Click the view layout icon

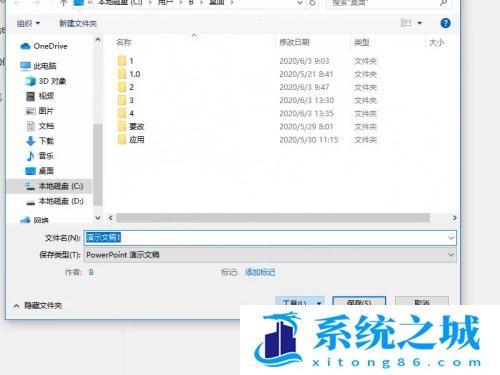pyautogui.click(x=406, y=23)
